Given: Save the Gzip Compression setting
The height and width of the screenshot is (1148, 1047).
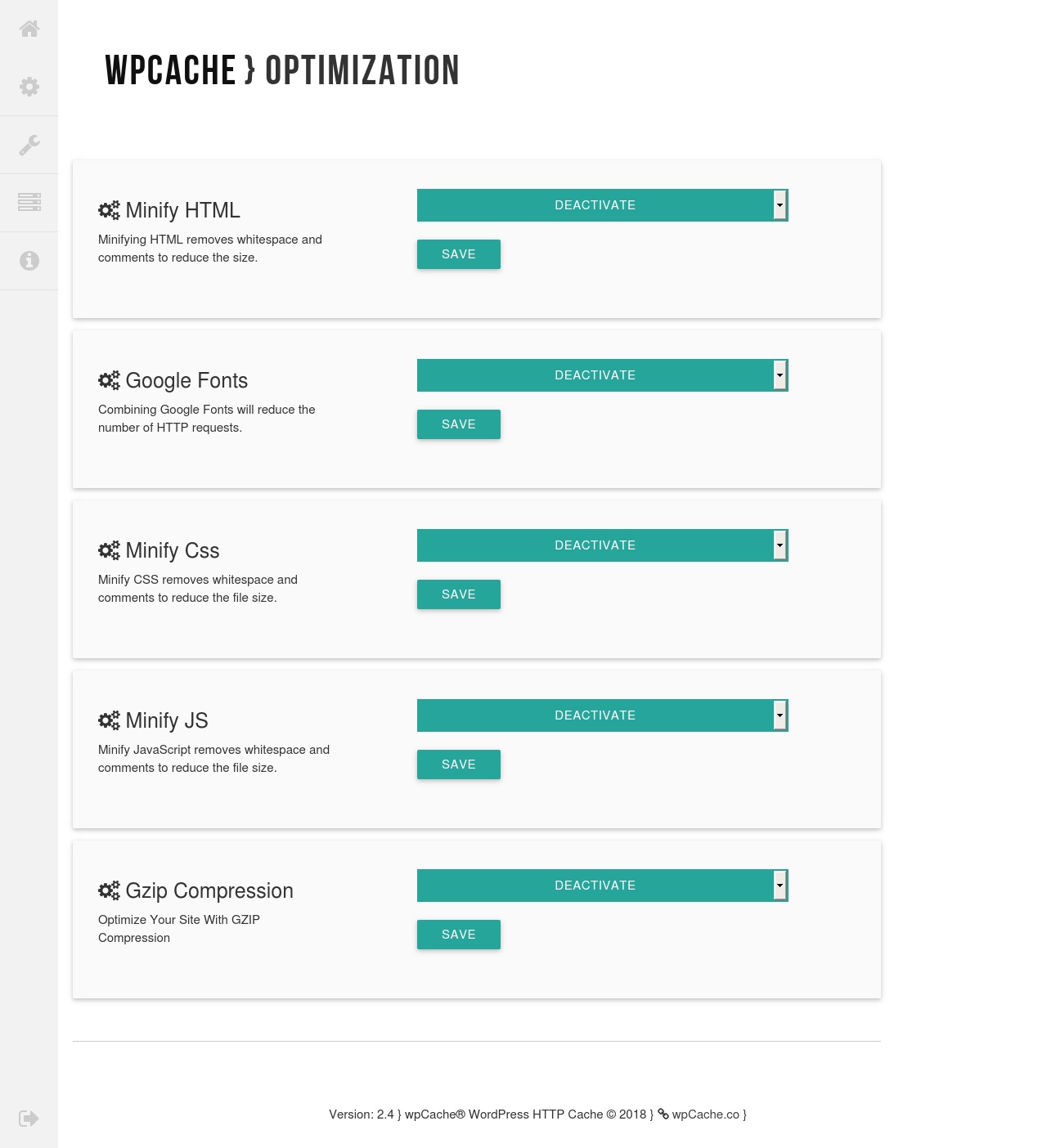Looking at the screenshot, I should pyautogui.click(x=459, y=935).
